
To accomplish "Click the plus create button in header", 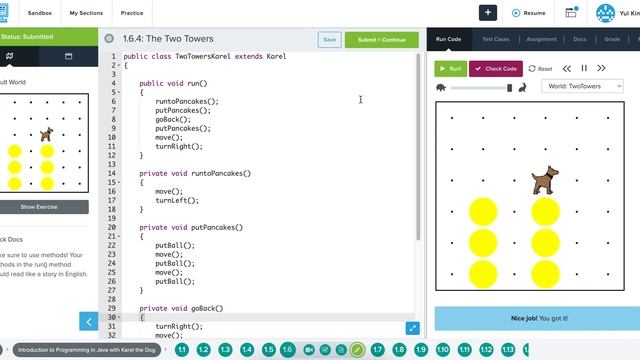I will (488, 13).
